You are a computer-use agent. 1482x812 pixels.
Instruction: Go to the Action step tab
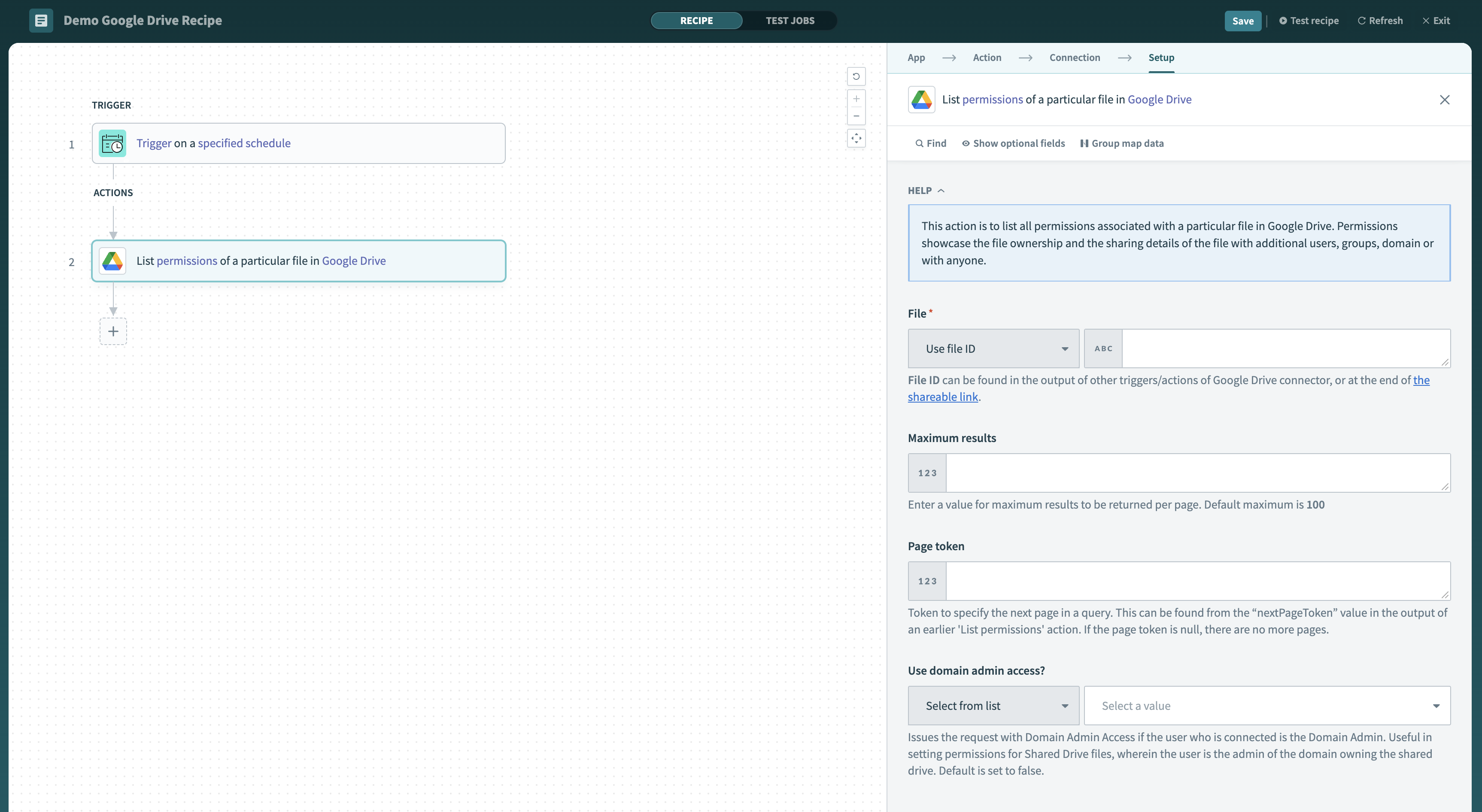(987, 58)
